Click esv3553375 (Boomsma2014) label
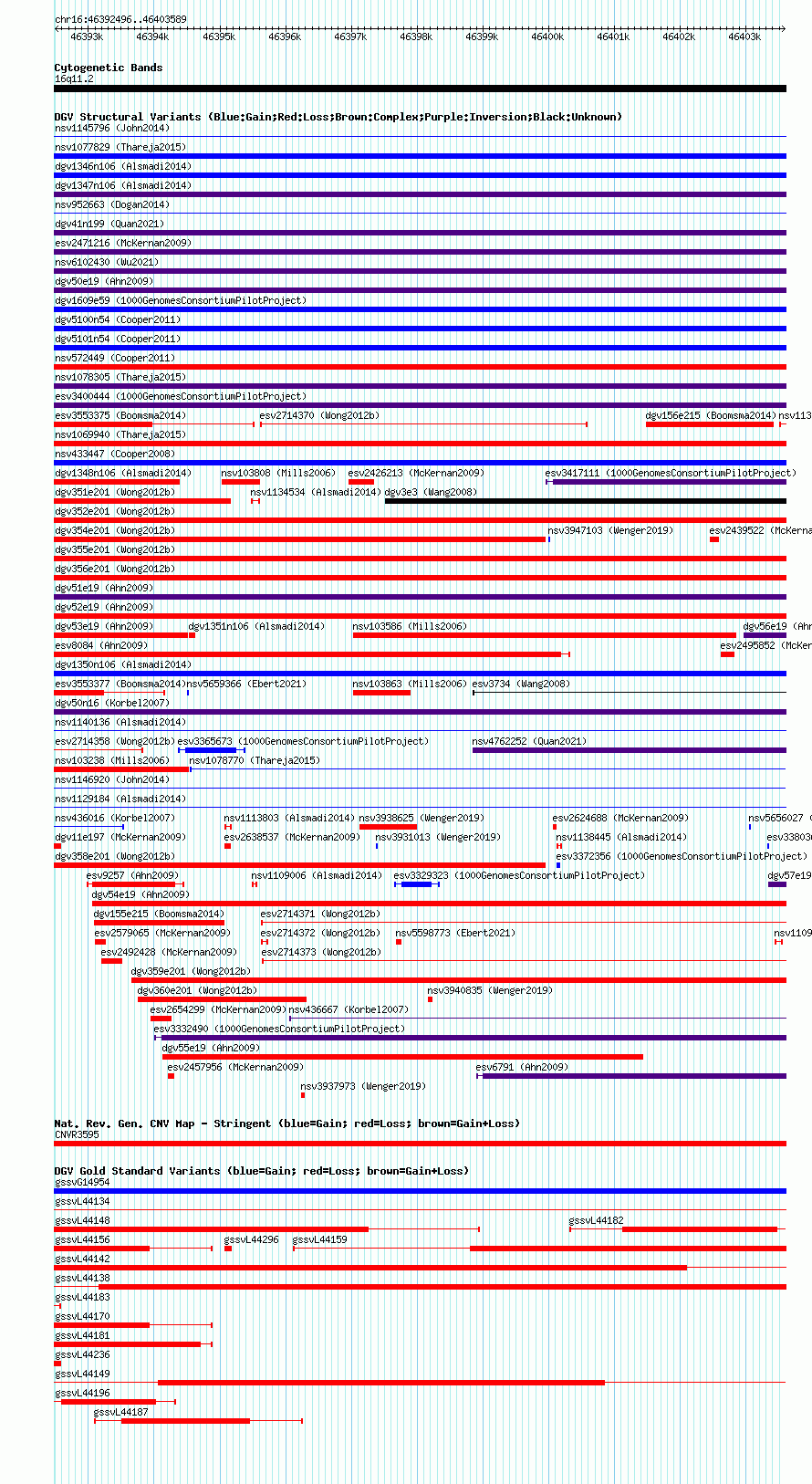 (x=120, y=415)
